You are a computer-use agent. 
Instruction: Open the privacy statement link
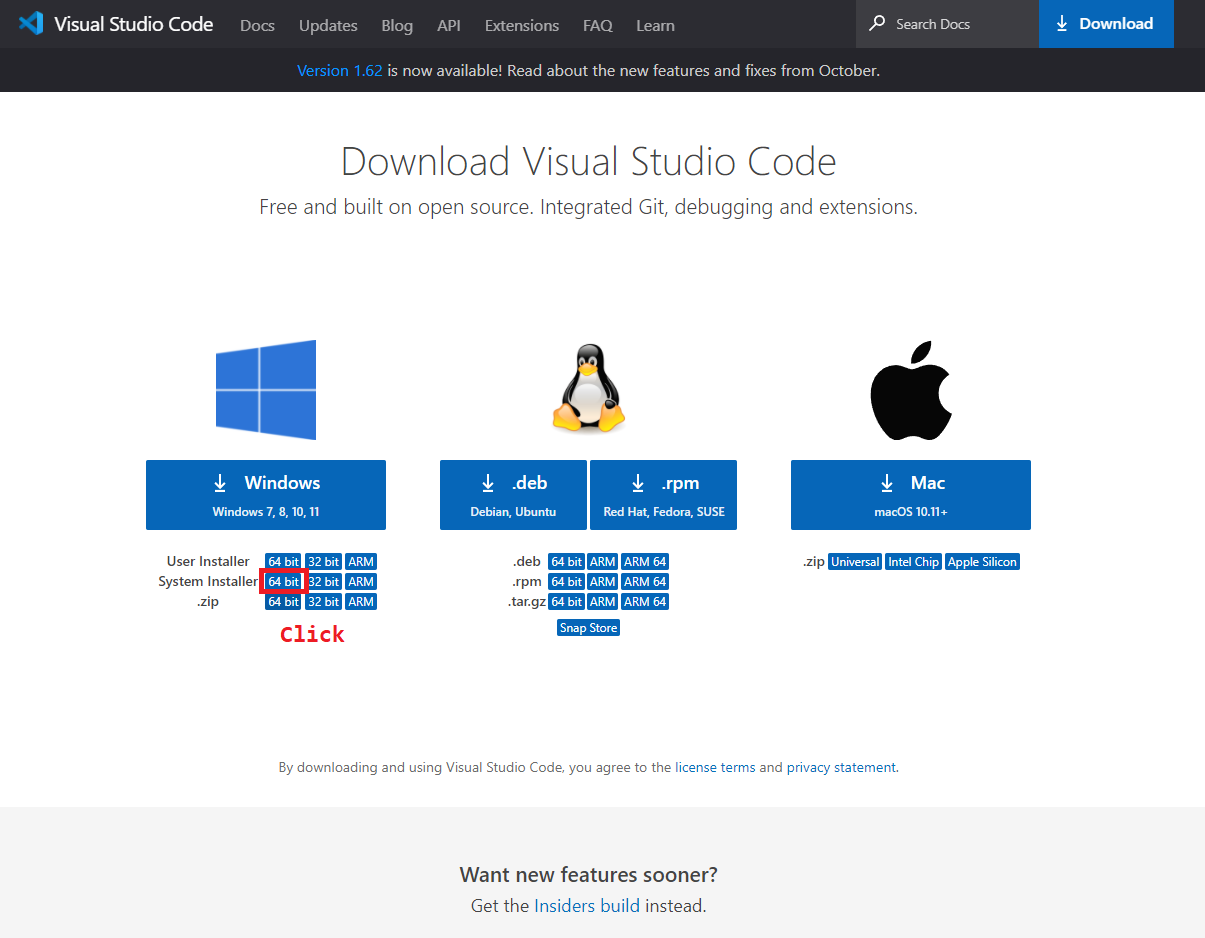point(841,768)
